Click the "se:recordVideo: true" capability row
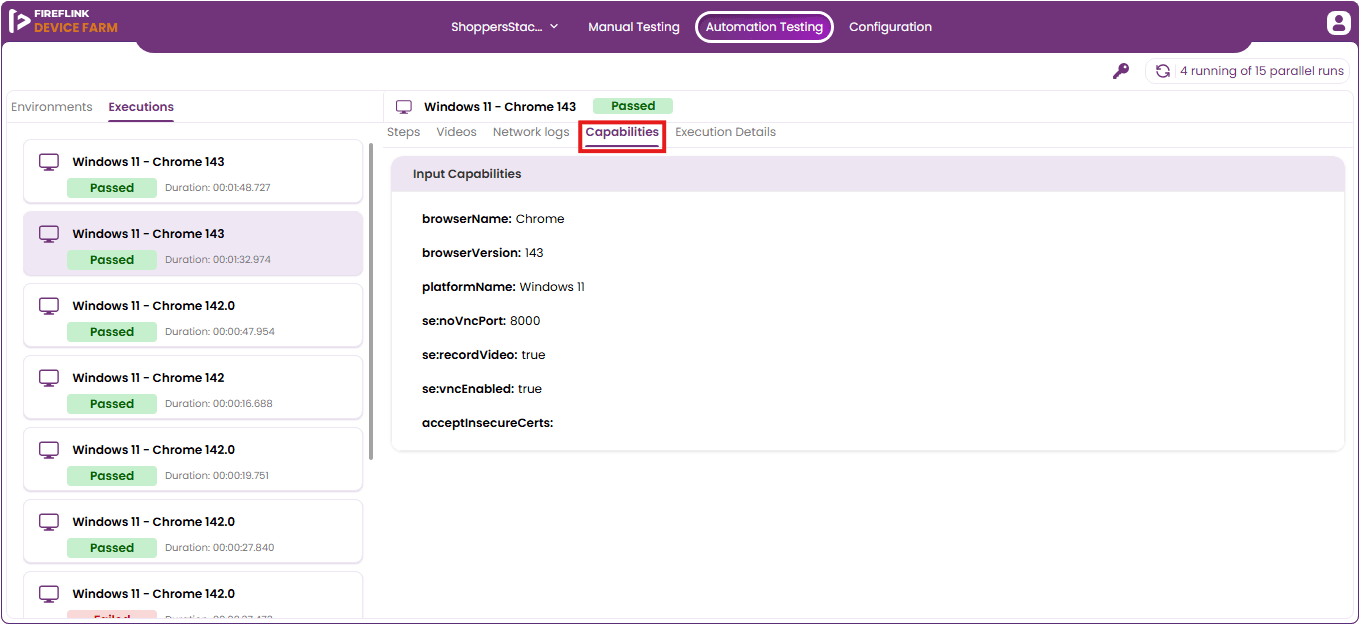This screenshot has width=1362, height=625. click(x=484, y=355)
